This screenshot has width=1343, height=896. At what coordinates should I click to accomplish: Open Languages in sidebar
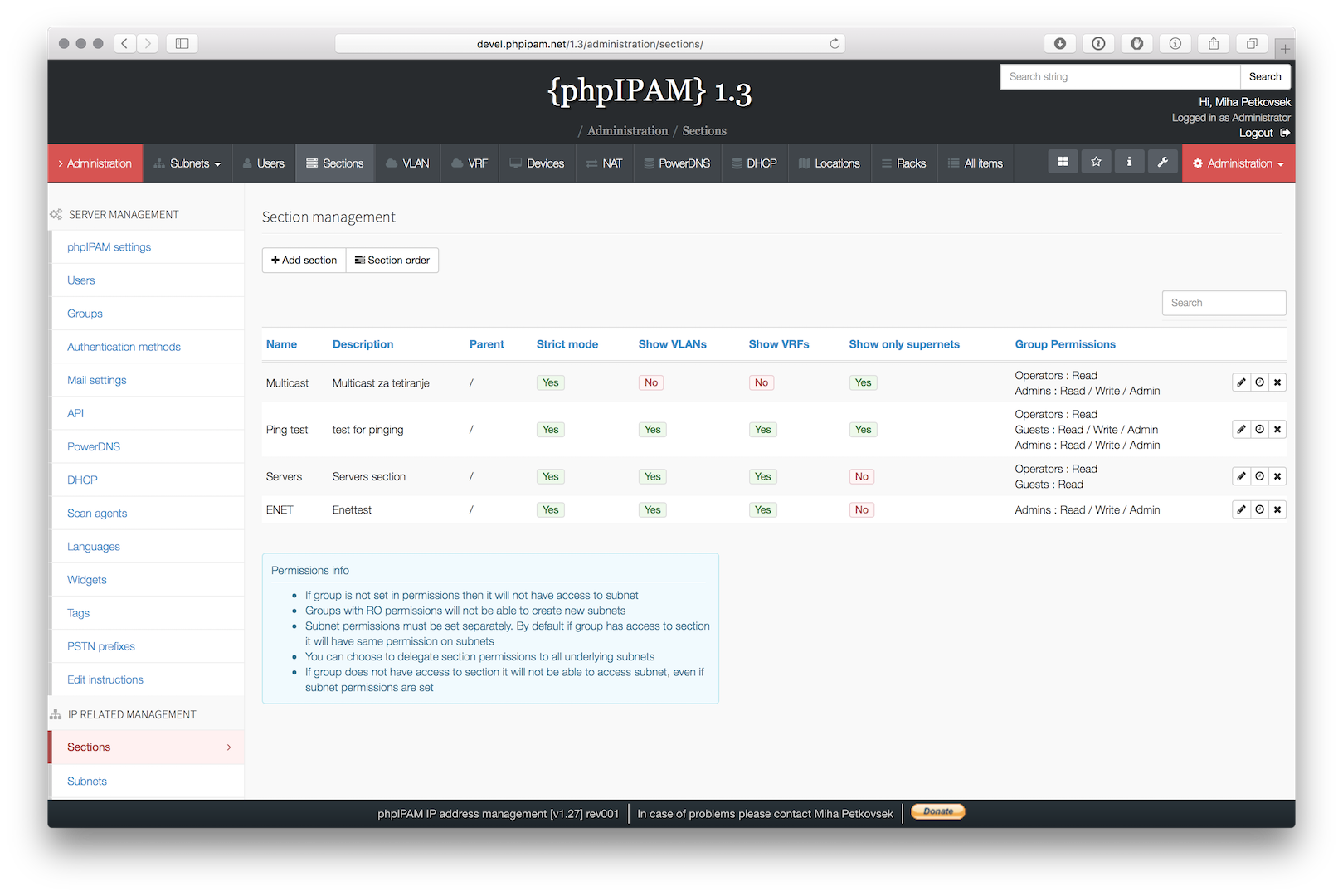click(94, 547)
